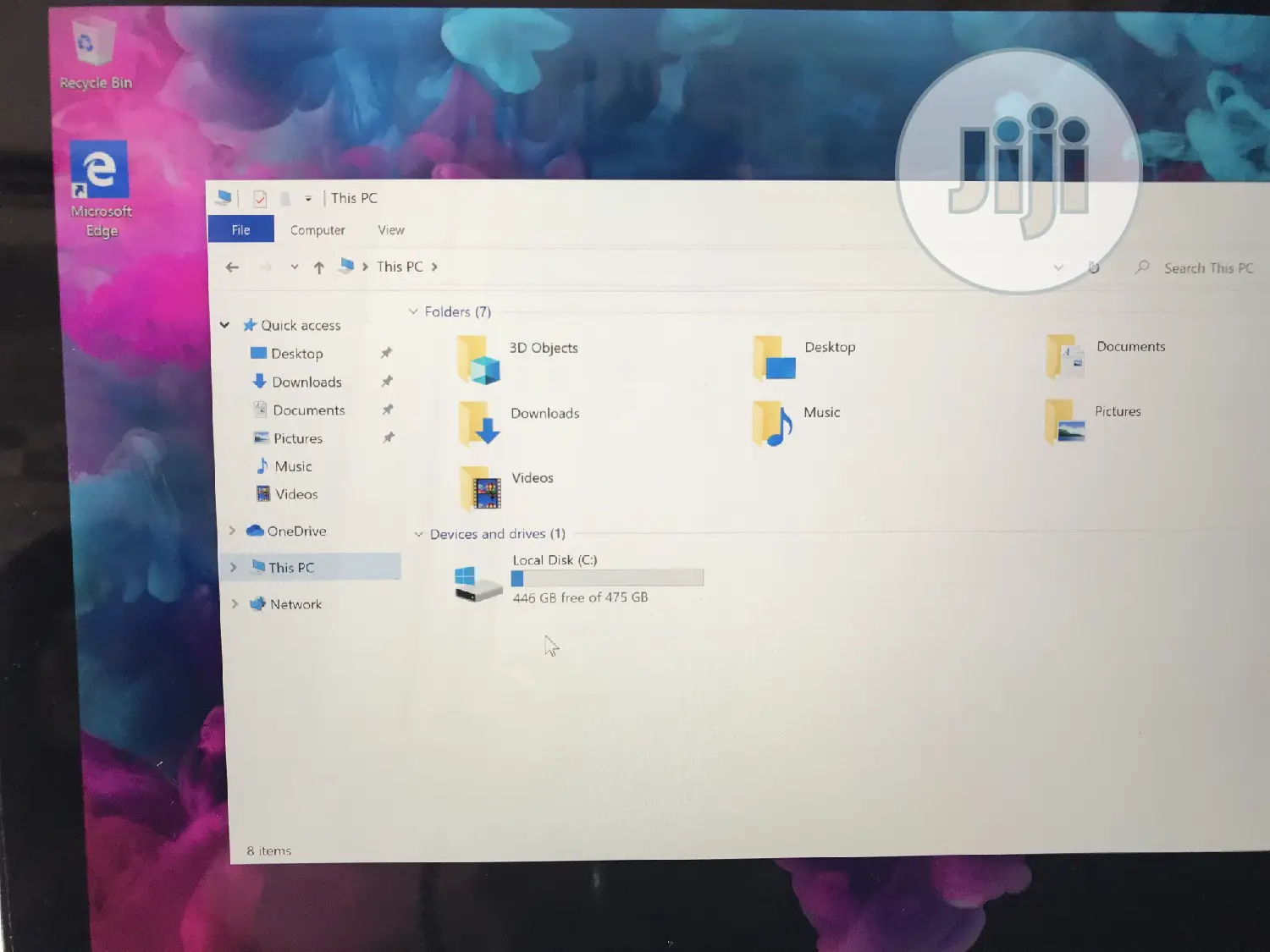Click the Folders (7) group header text
This screenshot has height=952, width=1270.
(457, 311)
